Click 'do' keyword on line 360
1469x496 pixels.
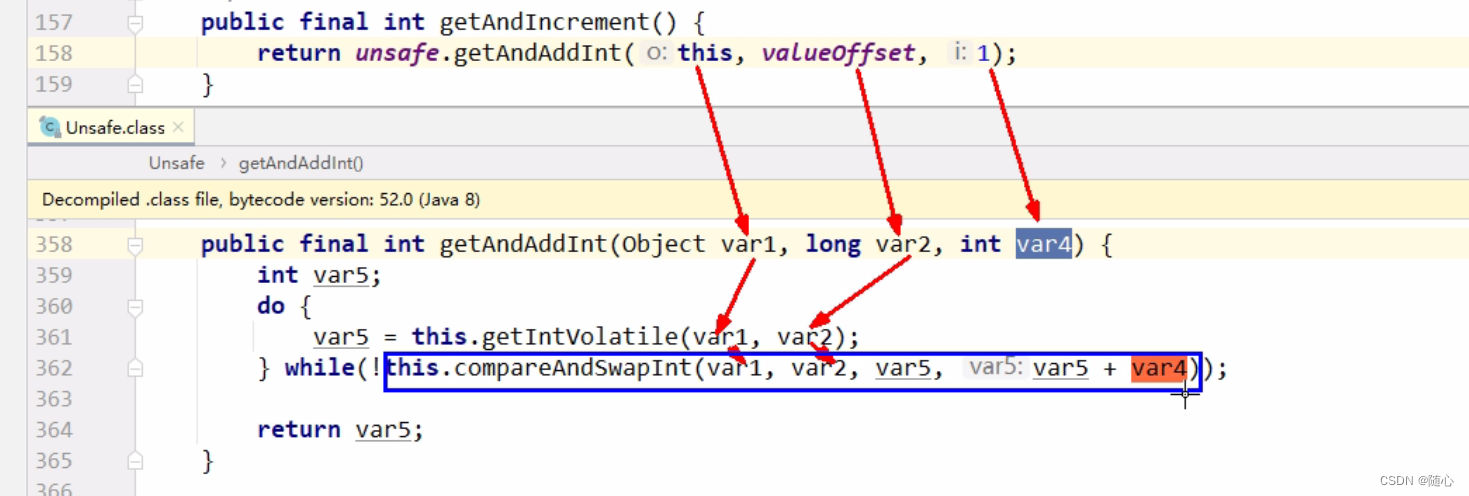(271, 306)
